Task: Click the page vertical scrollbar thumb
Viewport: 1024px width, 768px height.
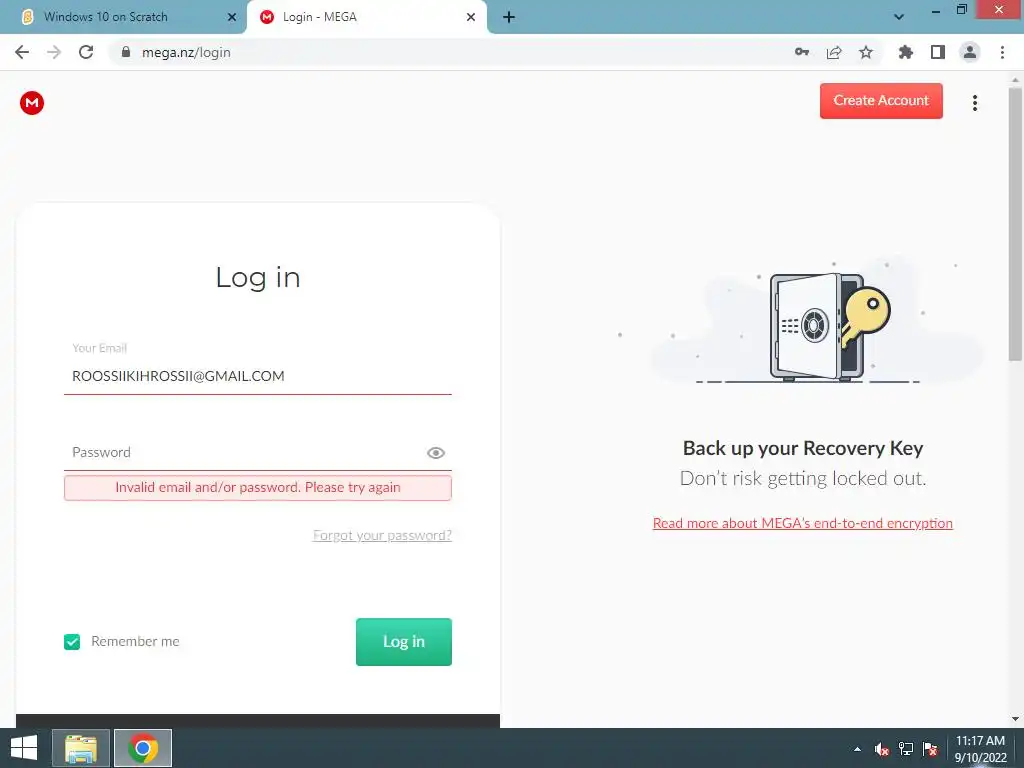Action: pyautogui.click(x=1015, y=224)
